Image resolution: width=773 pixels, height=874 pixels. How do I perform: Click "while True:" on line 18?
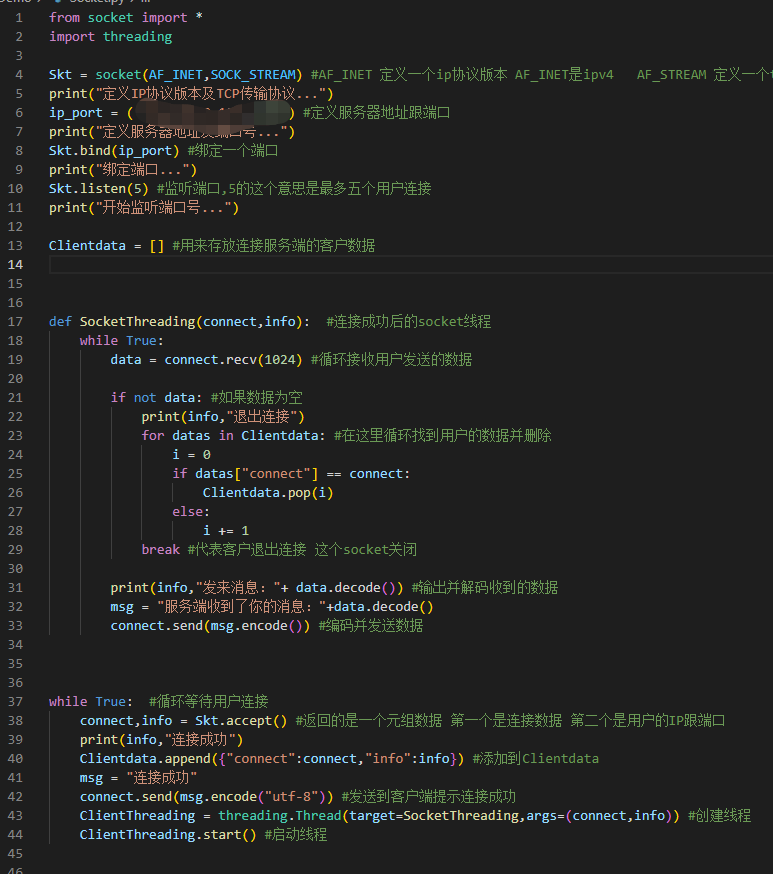[121, 341]
